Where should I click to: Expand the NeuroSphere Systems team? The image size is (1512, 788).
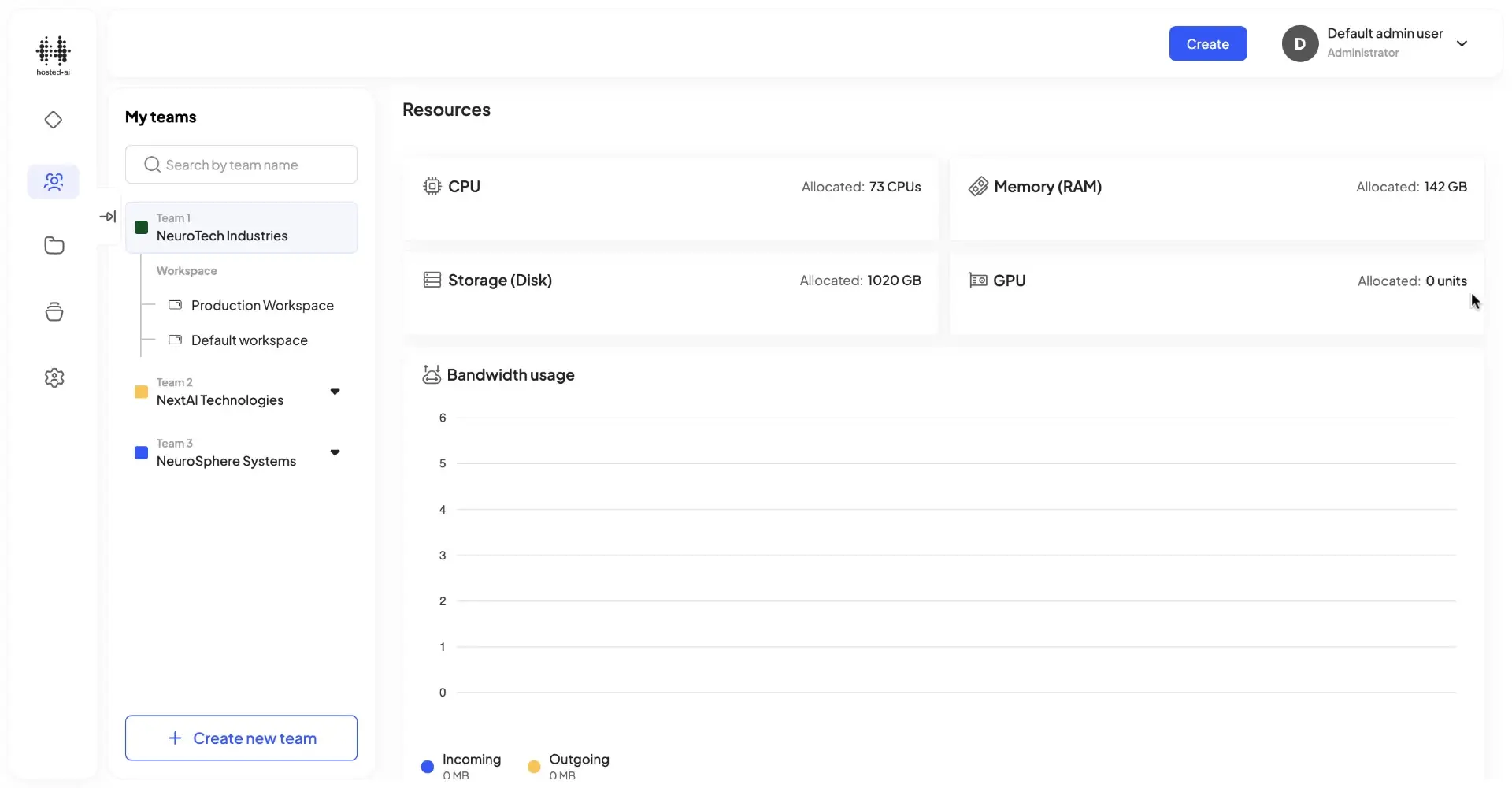pos(335,452)
